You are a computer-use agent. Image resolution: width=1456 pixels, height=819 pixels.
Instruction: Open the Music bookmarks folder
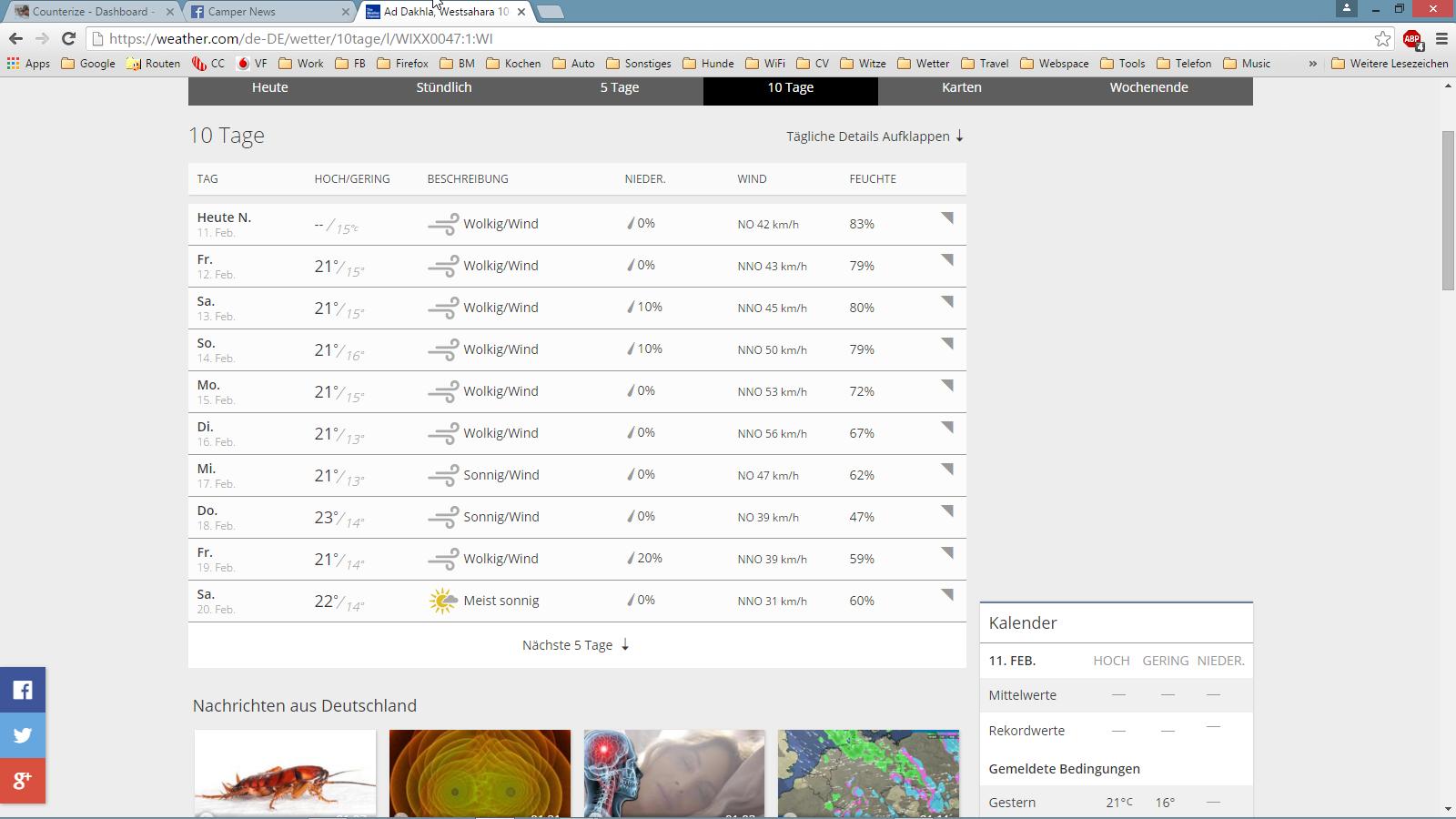1247,63
